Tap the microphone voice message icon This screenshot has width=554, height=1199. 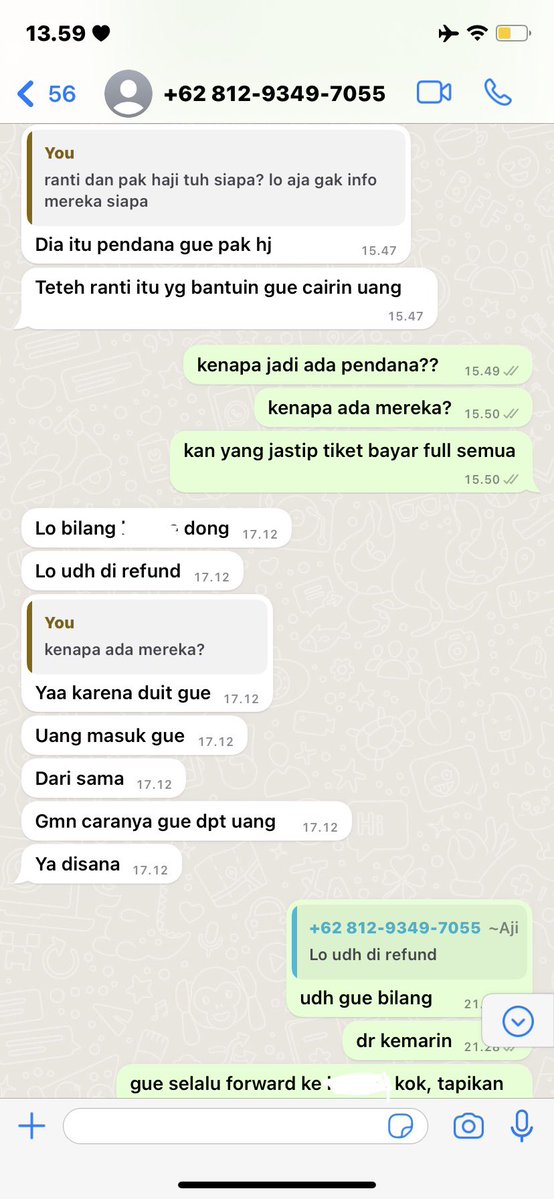(x=522, y=1126)
